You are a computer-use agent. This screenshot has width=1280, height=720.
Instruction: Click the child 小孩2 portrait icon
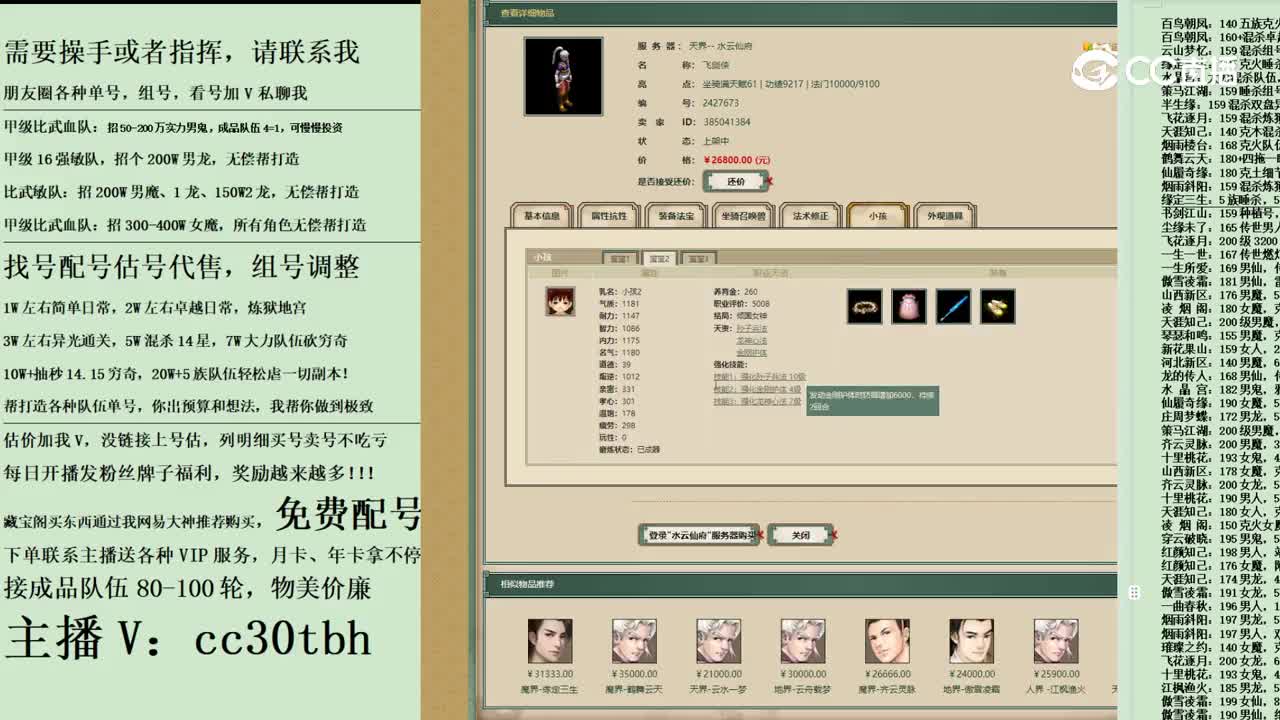(x=560, y=301)
